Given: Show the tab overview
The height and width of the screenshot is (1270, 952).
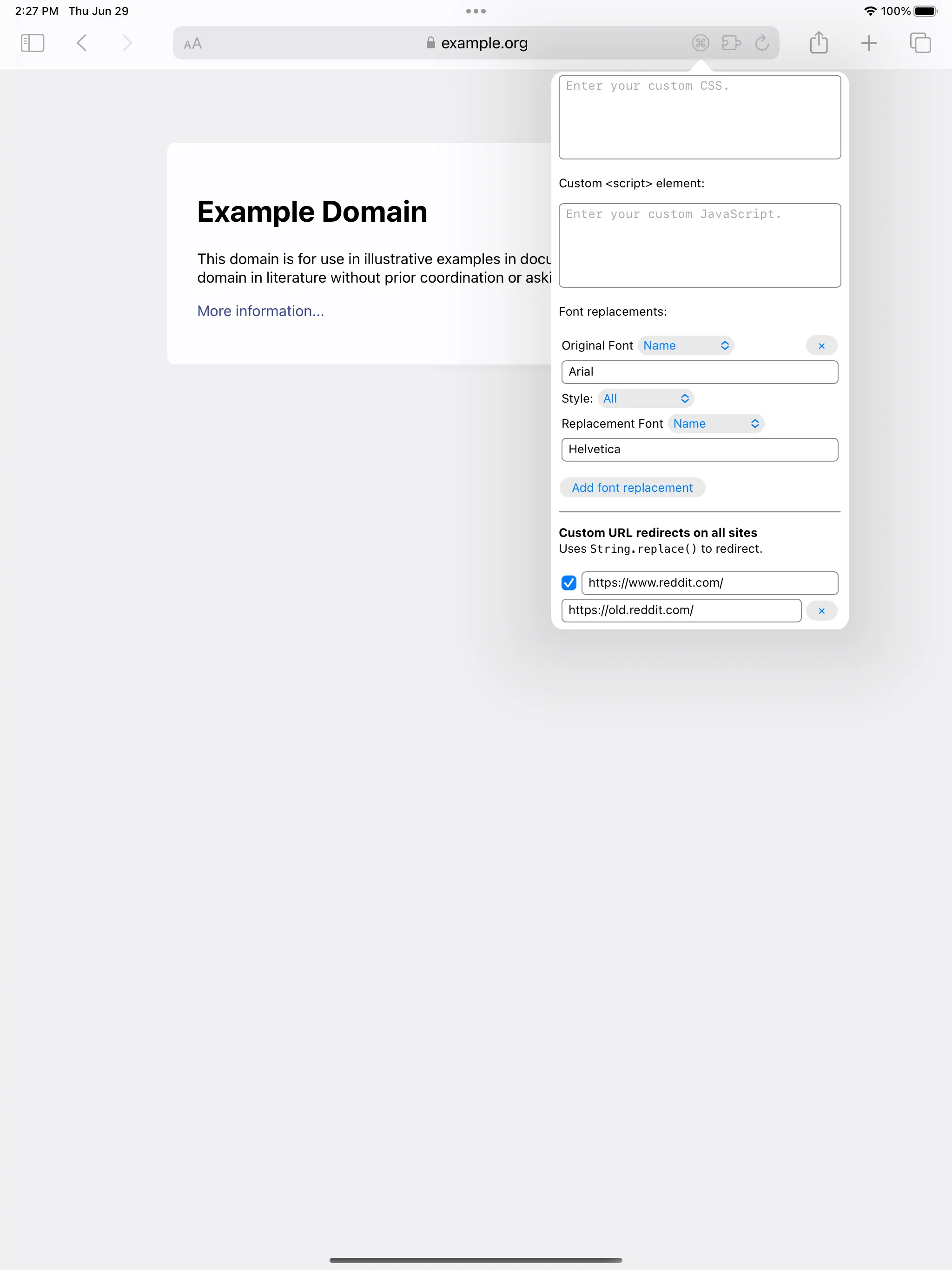Looking at the screenshot, I should (x=920, y=43).
